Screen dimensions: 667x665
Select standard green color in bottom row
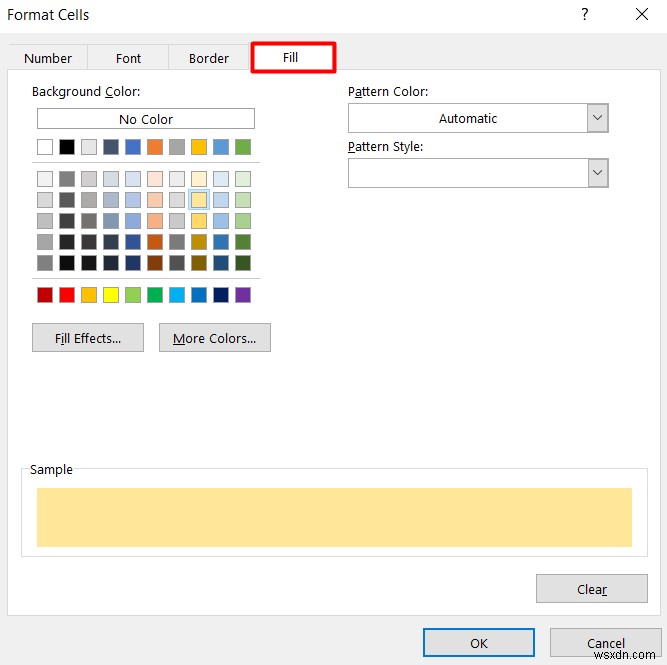155,295
